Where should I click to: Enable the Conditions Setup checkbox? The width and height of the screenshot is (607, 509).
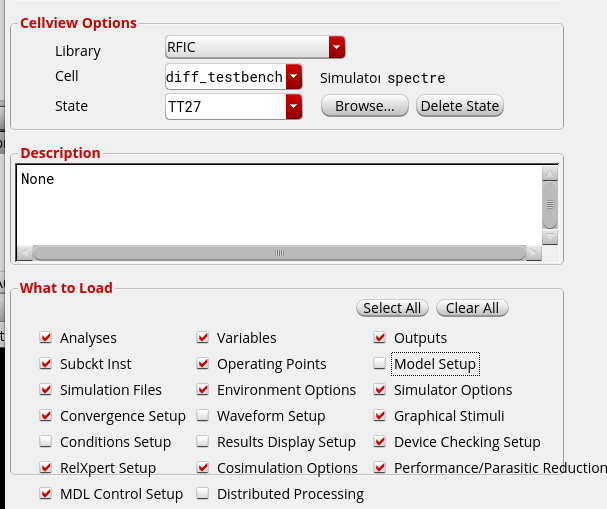pyautogui.click(x=46, y=442)
